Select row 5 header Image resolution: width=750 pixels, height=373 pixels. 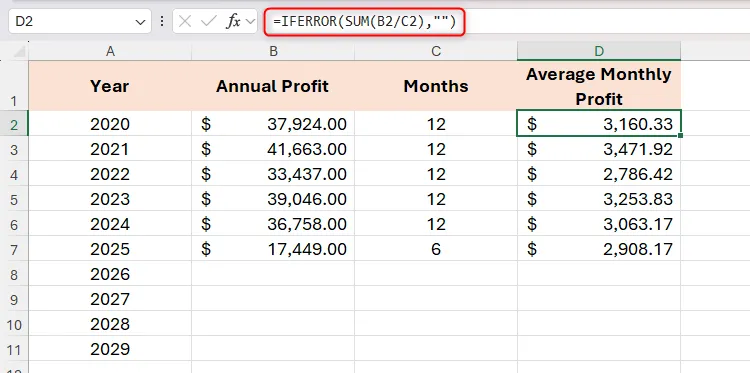point(14,198)
